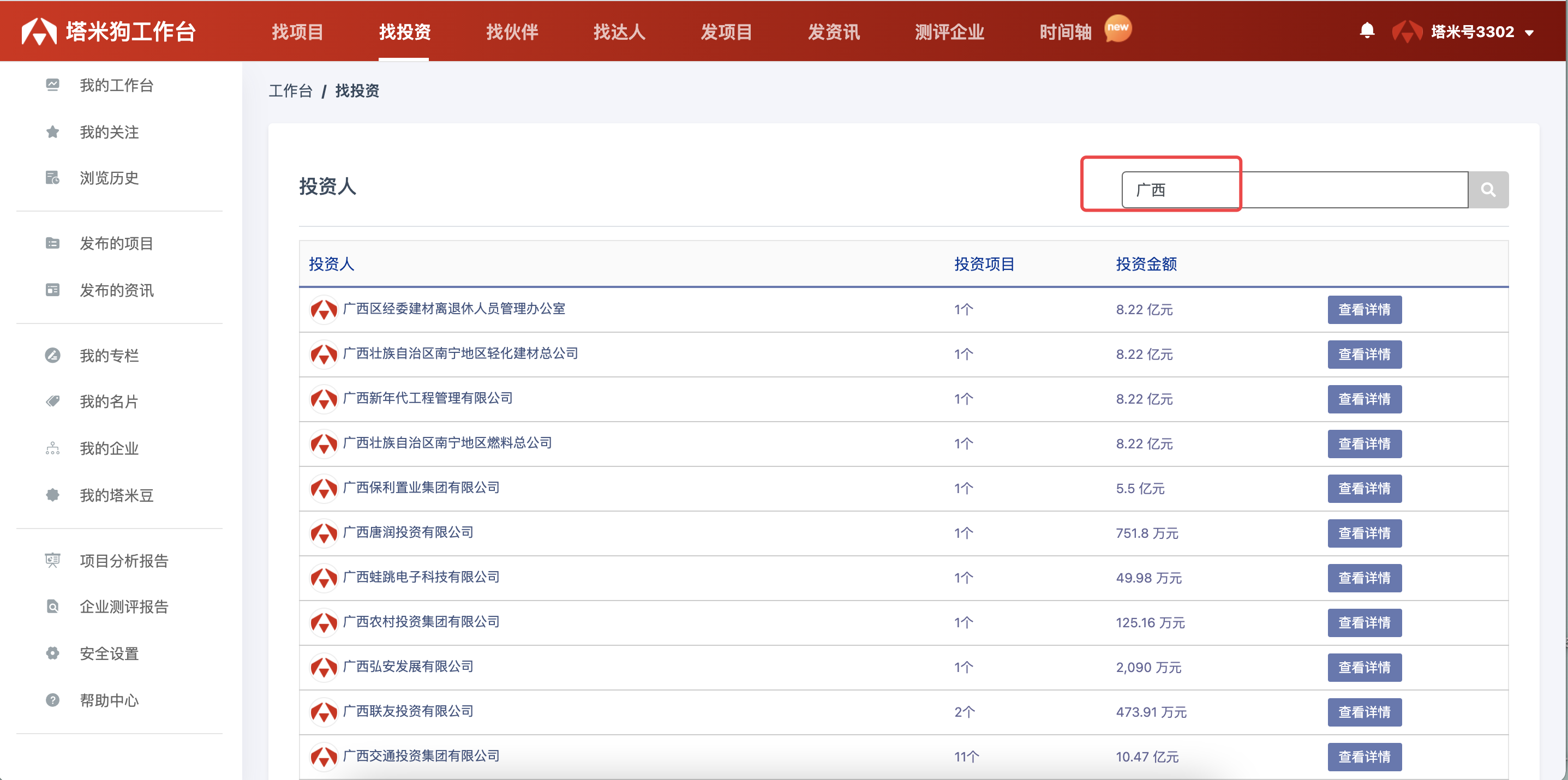View details for 广西区经委建材离退休人员管理办公室
Screen dimensions: 1568x780
point(1364,310)
